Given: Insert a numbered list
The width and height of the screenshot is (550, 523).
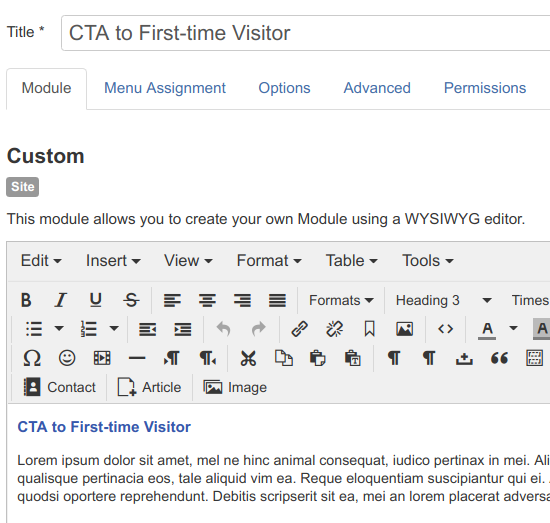Looking at the screenshot, I should tap(89, 329).
